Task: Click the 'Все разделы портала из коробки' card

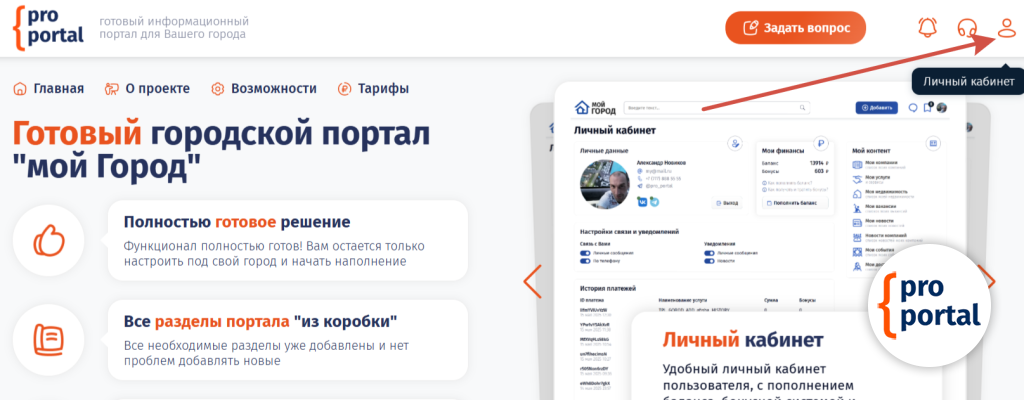Action: (x=286, y=340)
